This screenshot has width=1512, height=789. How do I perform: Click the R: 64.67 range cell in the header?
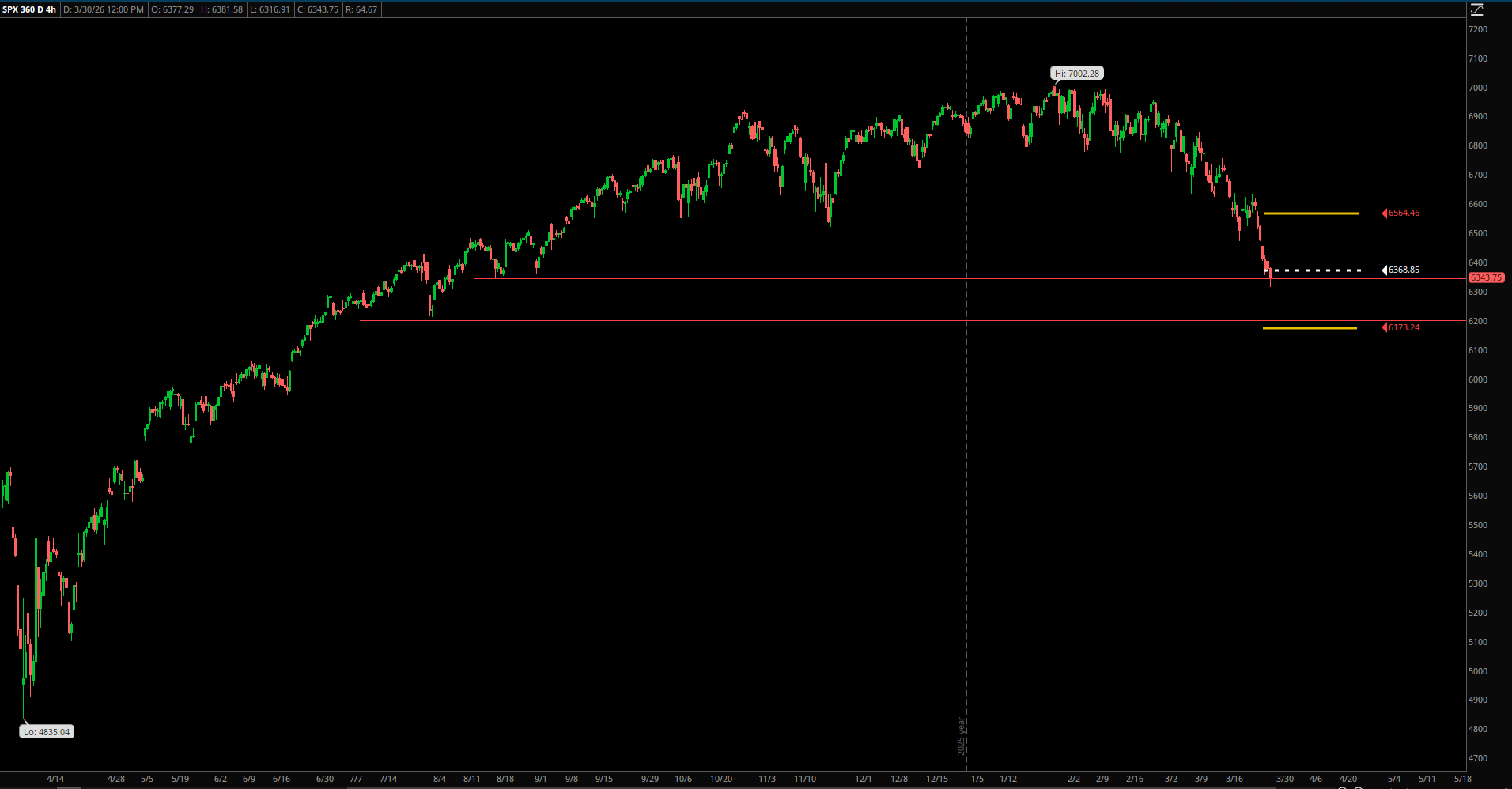click(362, 9)
